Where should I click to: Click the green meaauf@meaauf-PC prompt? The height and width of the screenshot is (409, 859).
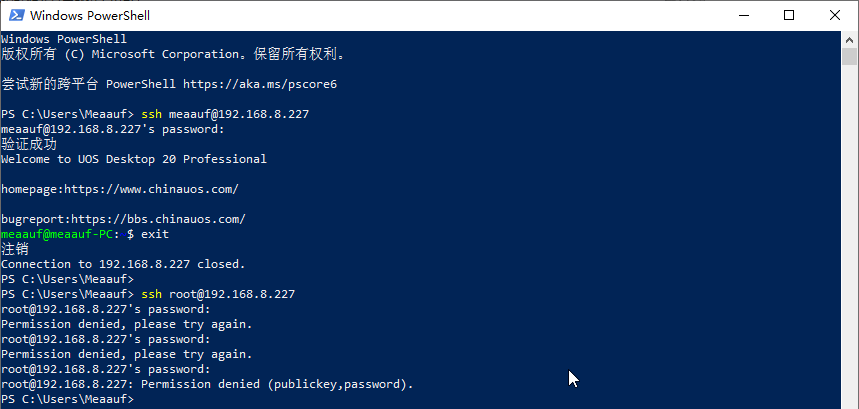(x=59, y=234)
